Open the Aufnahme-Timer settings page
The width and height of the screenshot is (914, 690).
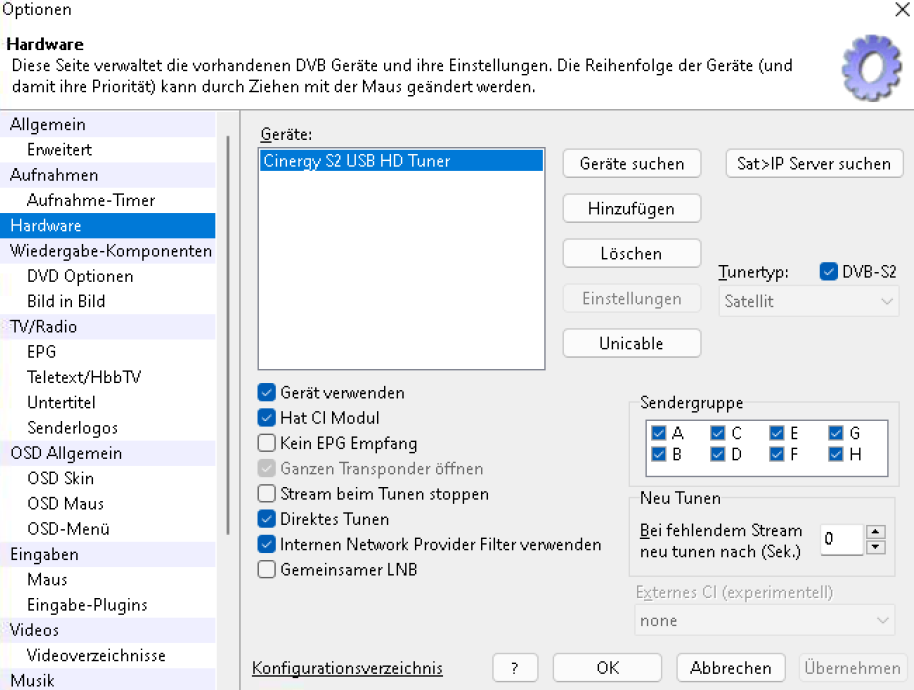[91, 200]
